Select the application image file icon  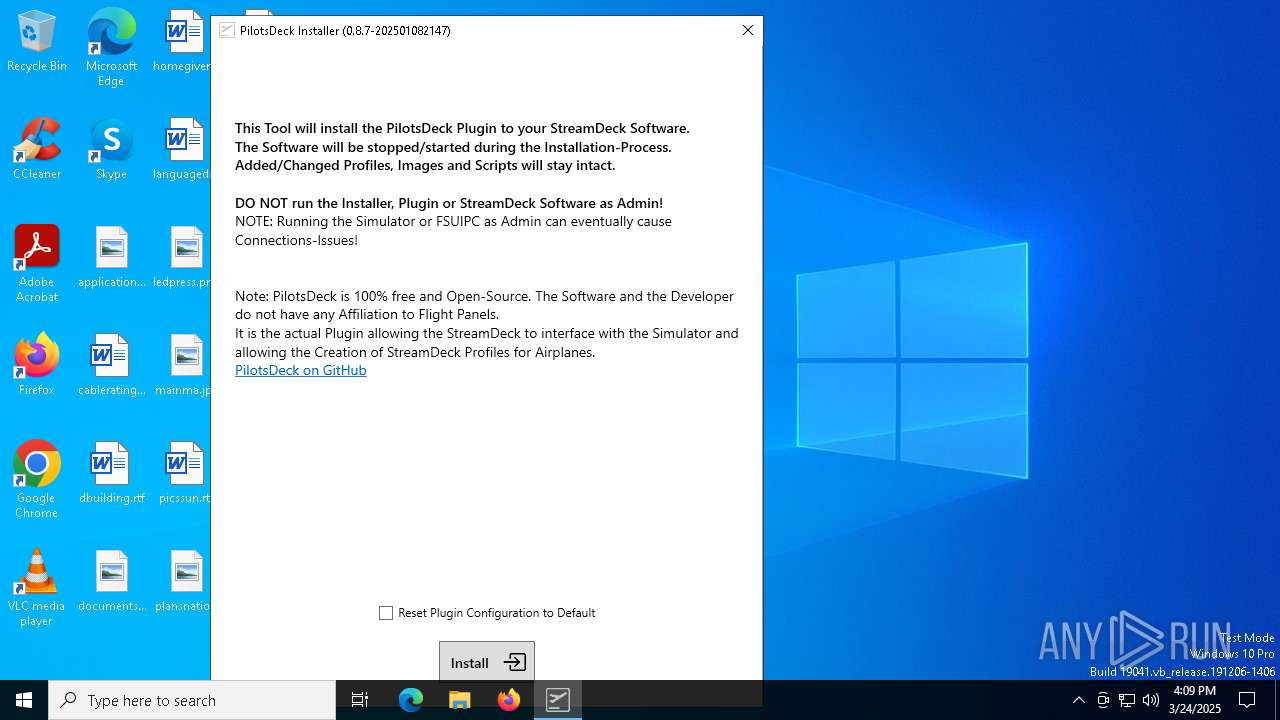coord(111,257)
